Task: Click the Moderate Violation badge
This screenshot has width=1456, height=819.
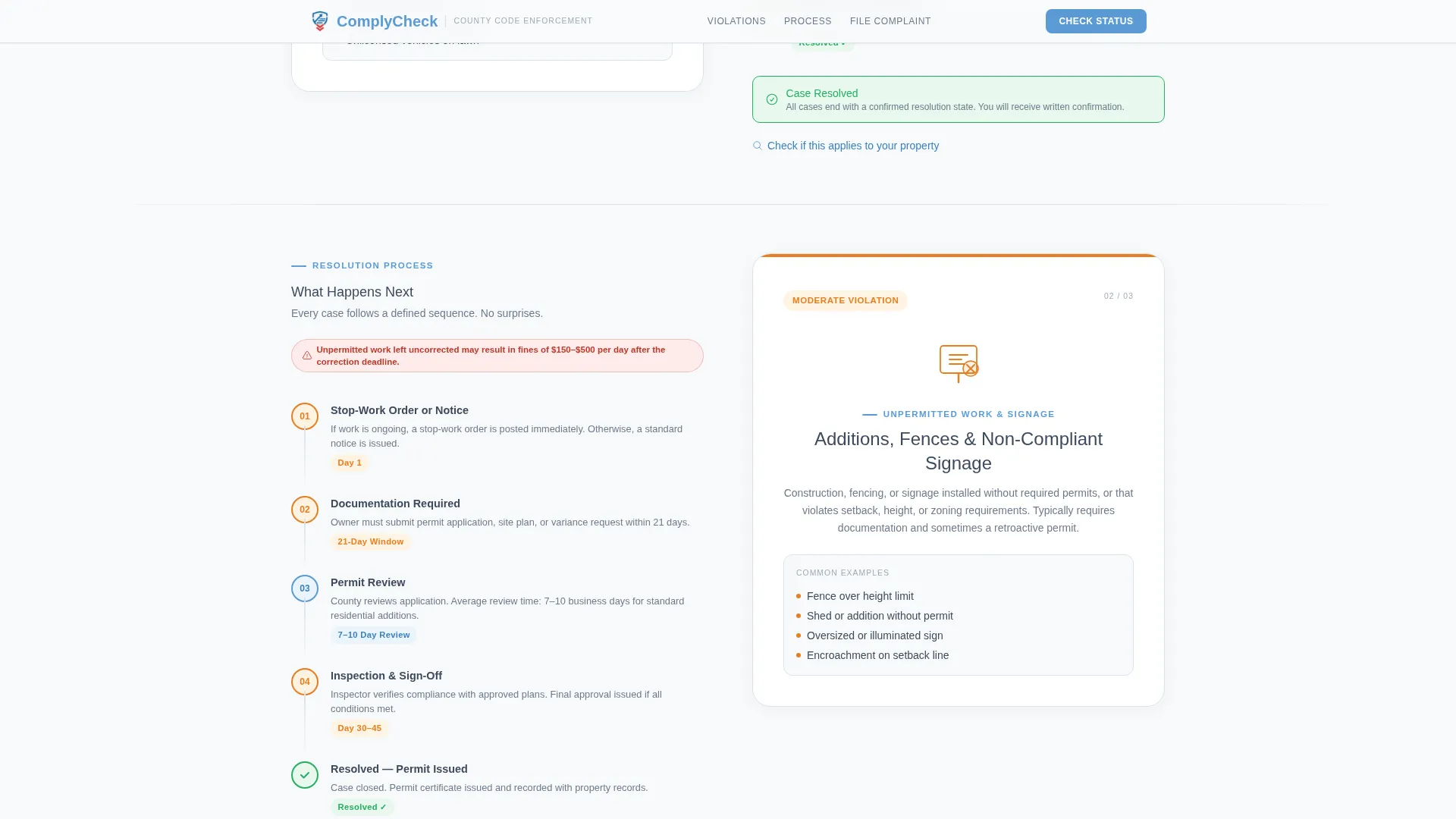Action: click(x=846, y=300)
